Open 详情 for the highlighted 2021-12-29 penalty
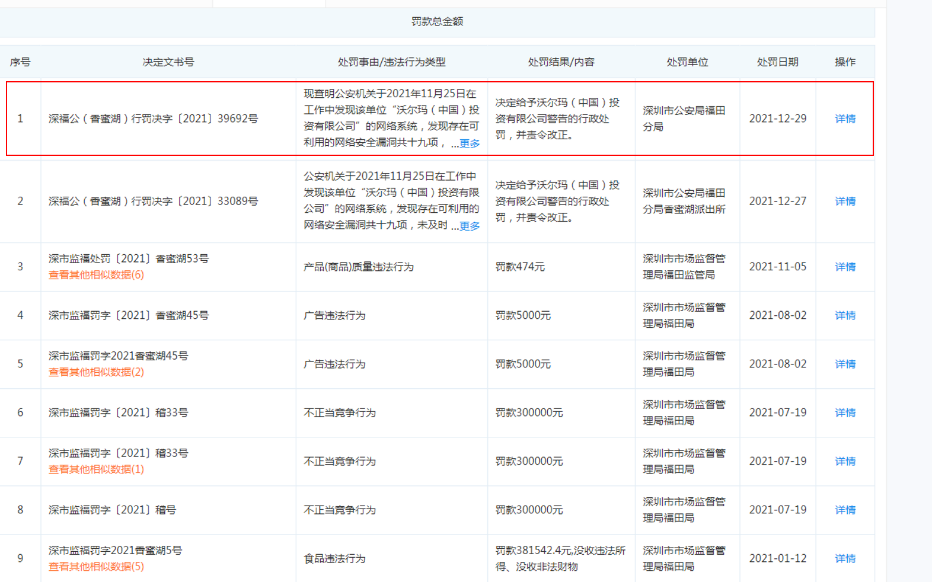This screenshot has height=582, width=932. coord(843,119)
